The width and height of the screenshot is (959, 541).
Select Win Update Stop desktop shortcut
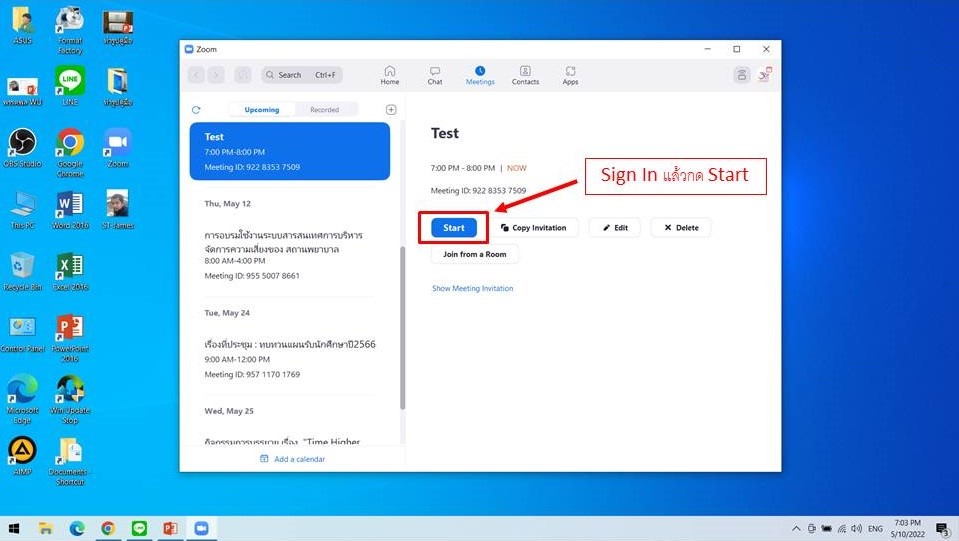70,399
